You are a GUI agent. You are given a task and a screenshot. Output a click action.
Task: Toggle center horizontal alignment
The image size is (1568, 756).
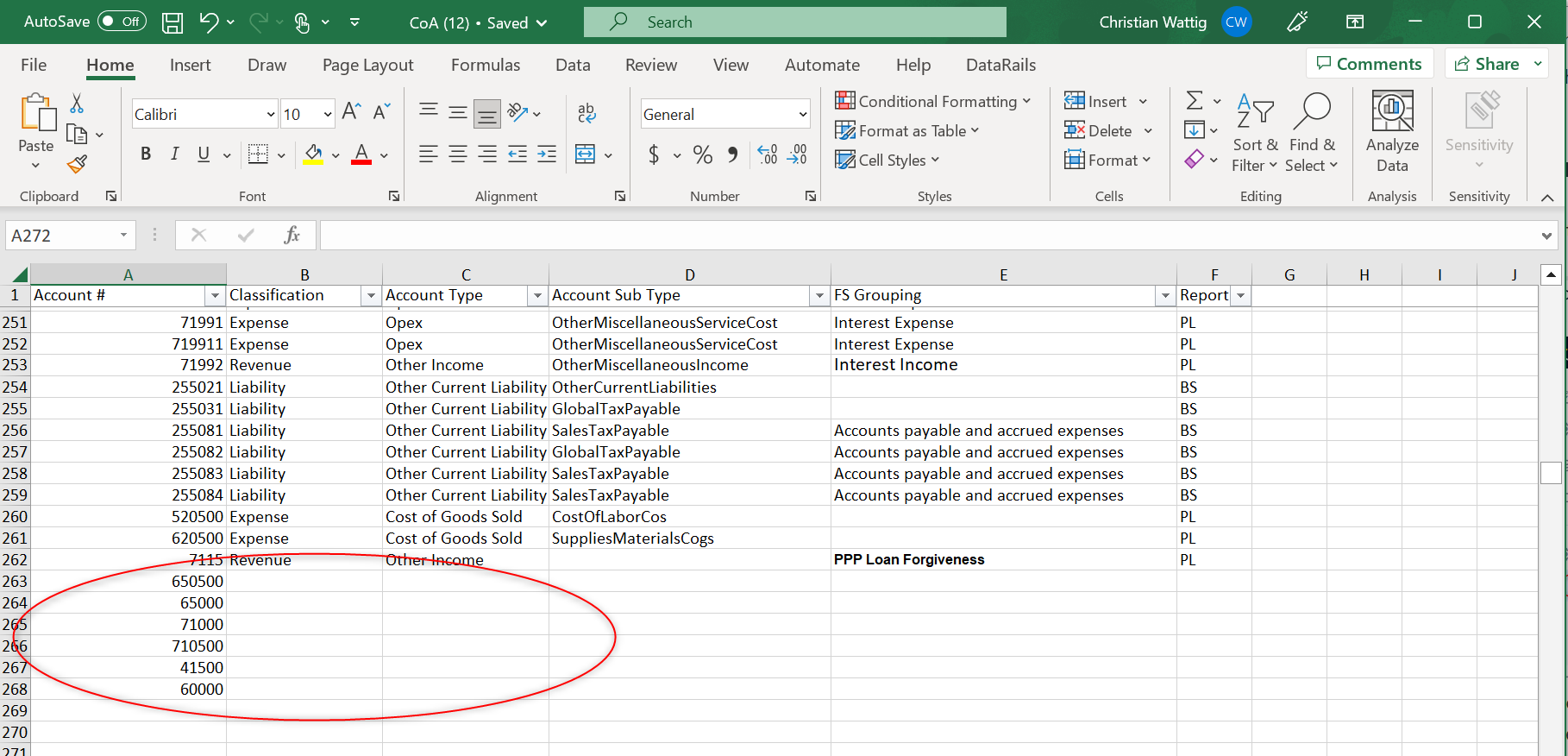(x=458, y=154)
